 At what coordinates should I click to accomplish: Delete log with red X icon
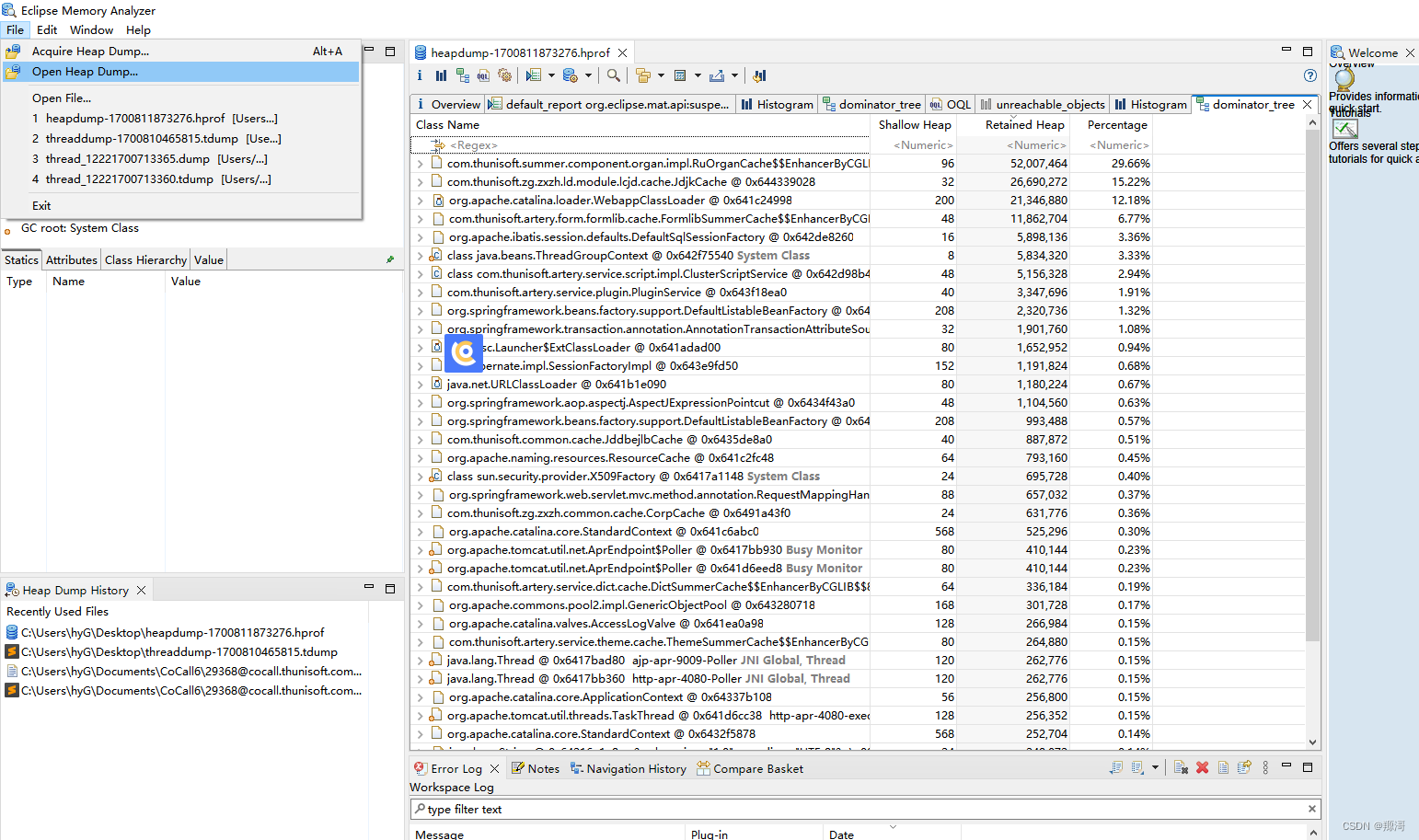pos(1202,767)
